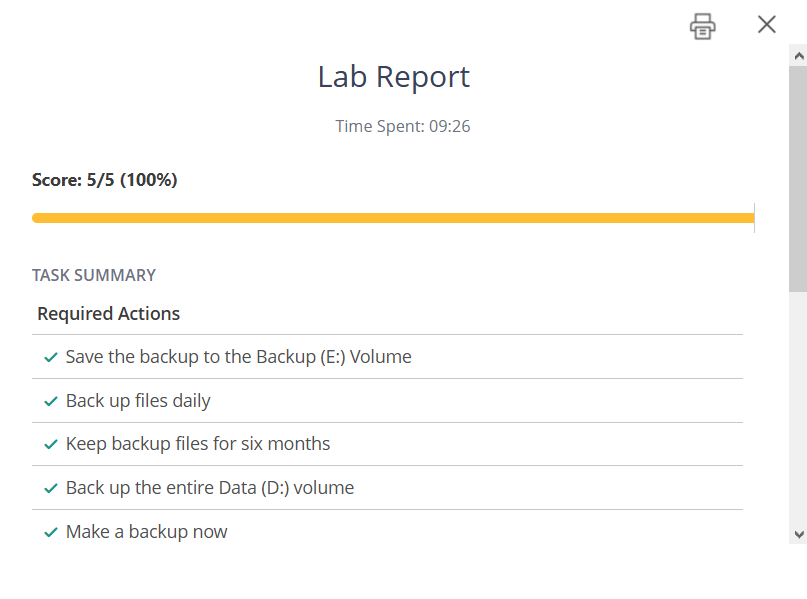Viewport: 807px width, 599px height.
Task: Click checkmark next to Back up files daily
Action: 50,401
